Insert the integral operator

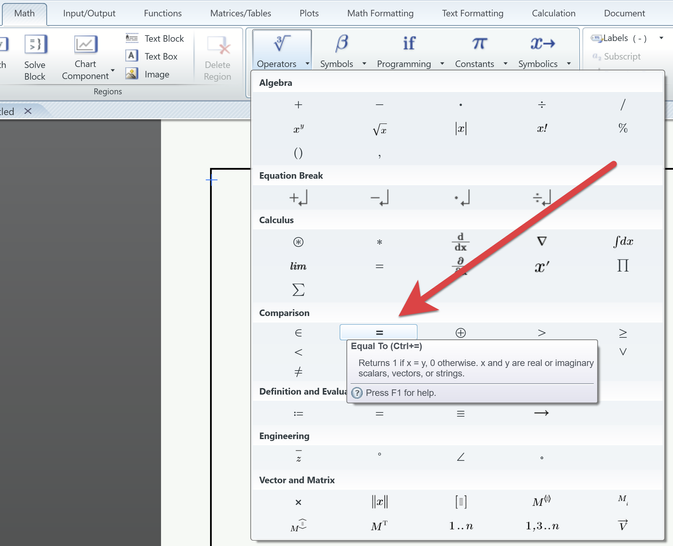pos(623,241)
